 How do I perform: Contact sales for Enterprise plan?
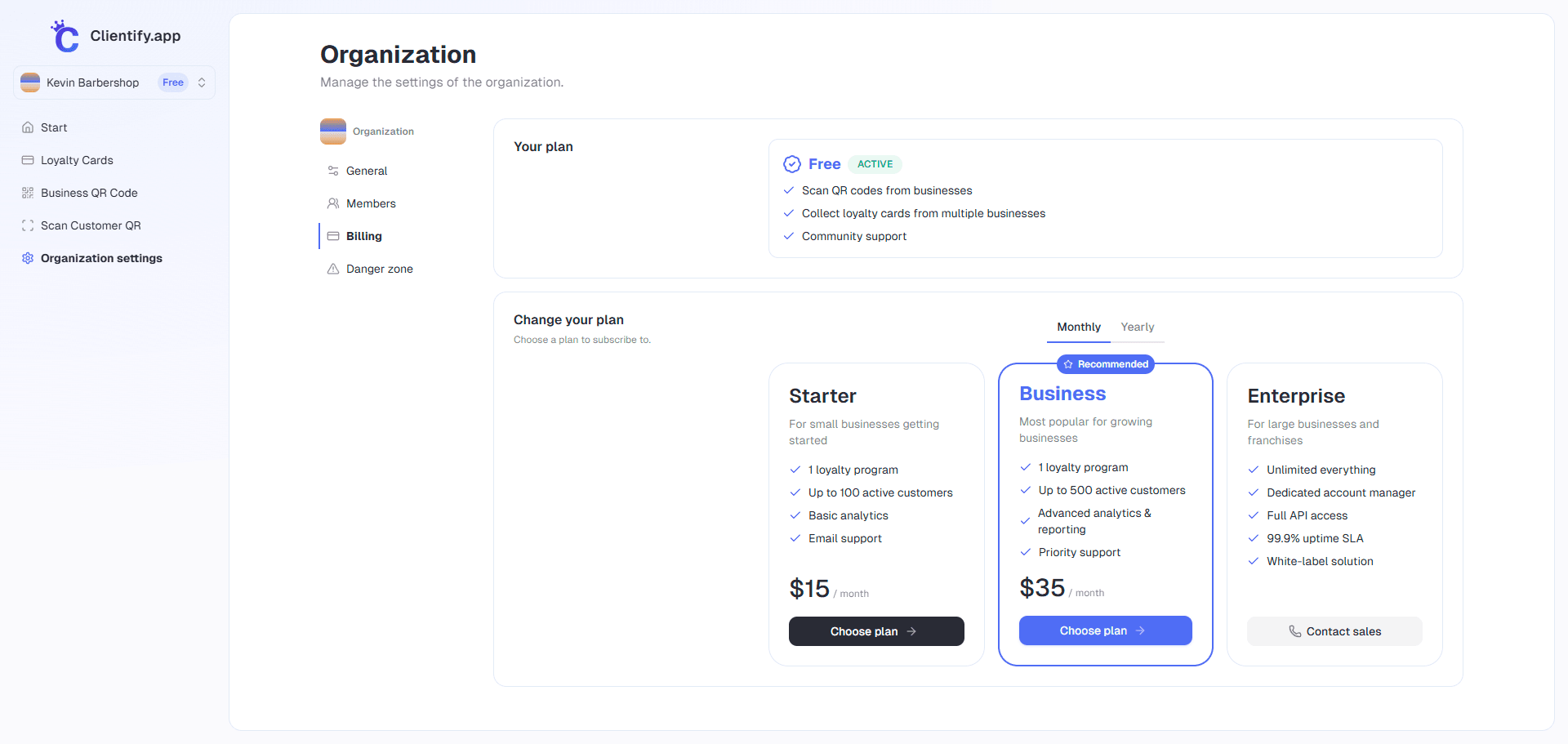click(1334, 631)
